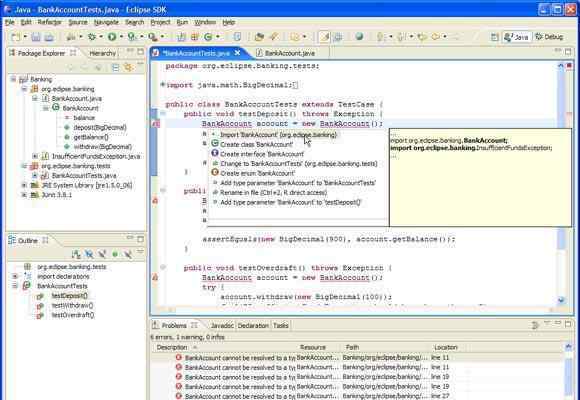Click the BankAccount class icon in Package Explorer
The image size is (580, 400).
[x=56, y=108]
